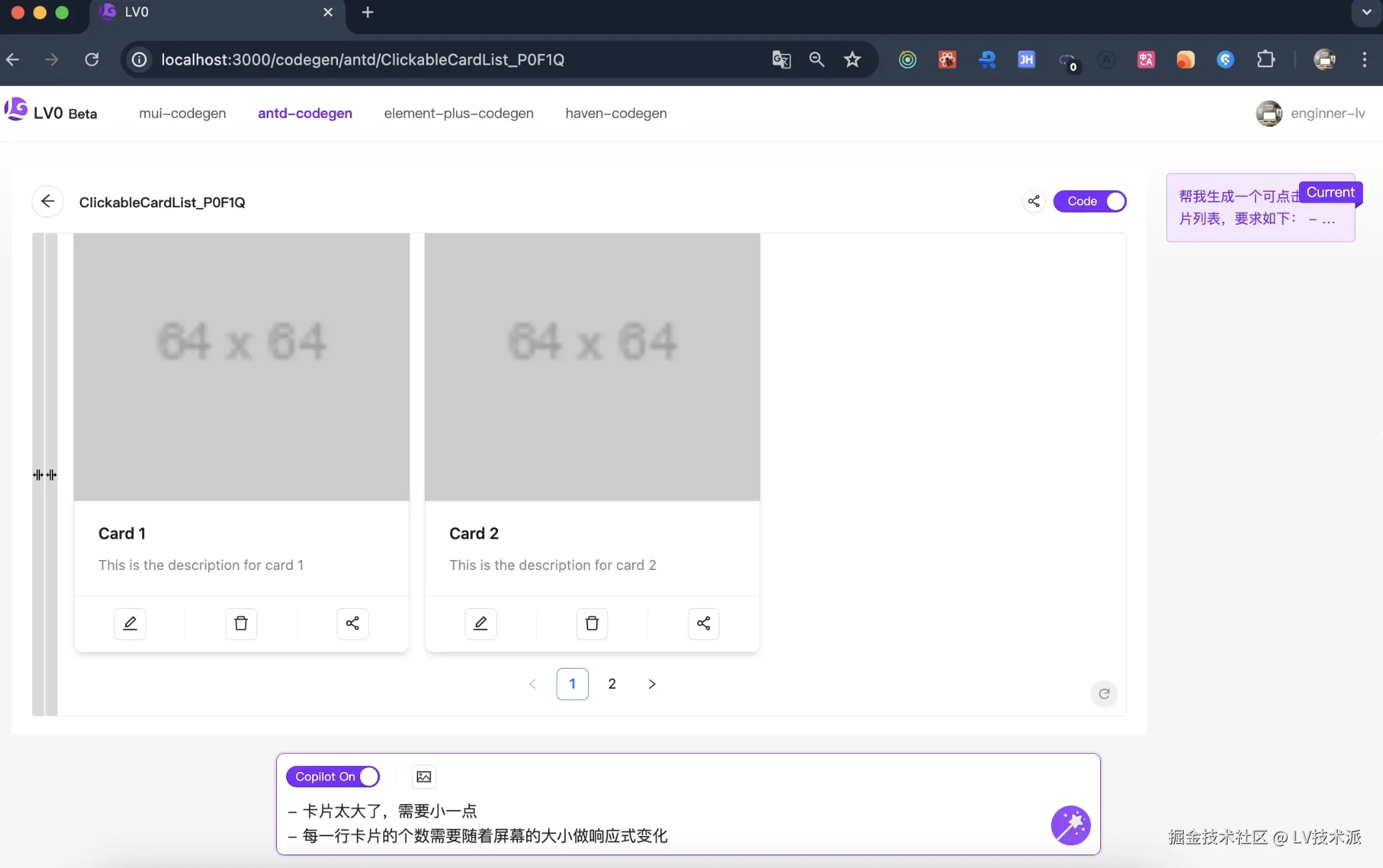Click the edit icon on Card 1
The height and width of the screenshot is (868, 1383).
130,623
